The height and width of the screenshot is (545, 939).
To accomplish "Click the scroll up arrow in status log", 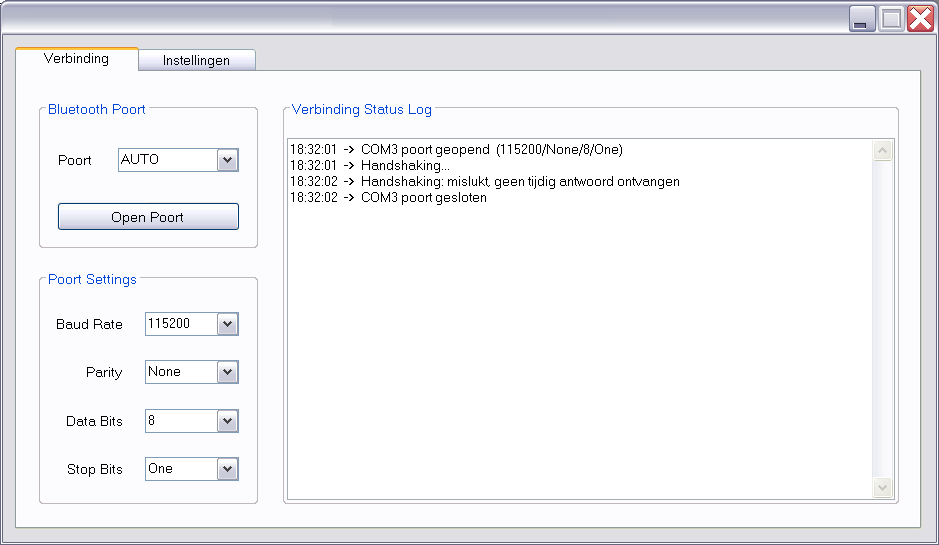I will pyautogui.click(x=882, y=151).
